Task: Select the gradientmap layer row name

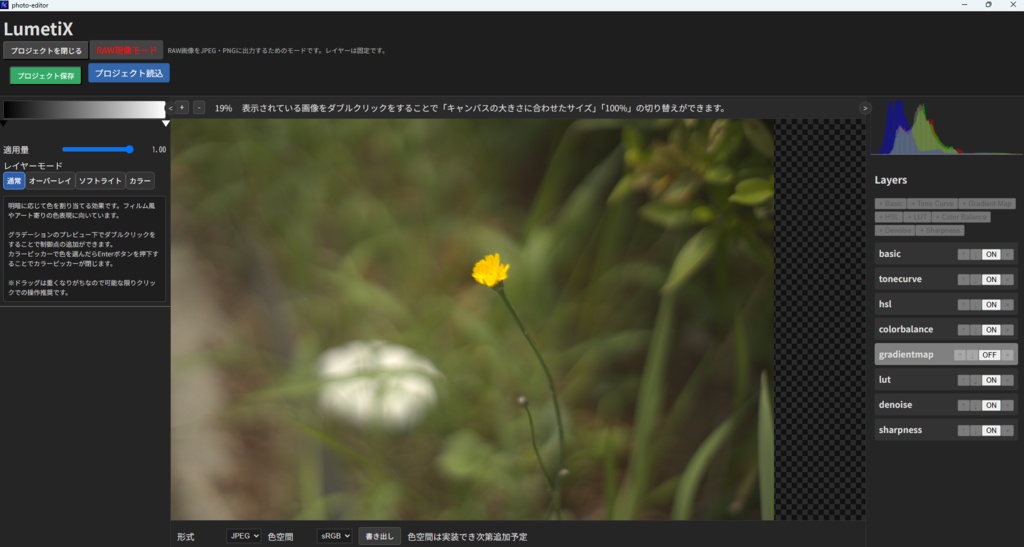Action: point(906,354)
